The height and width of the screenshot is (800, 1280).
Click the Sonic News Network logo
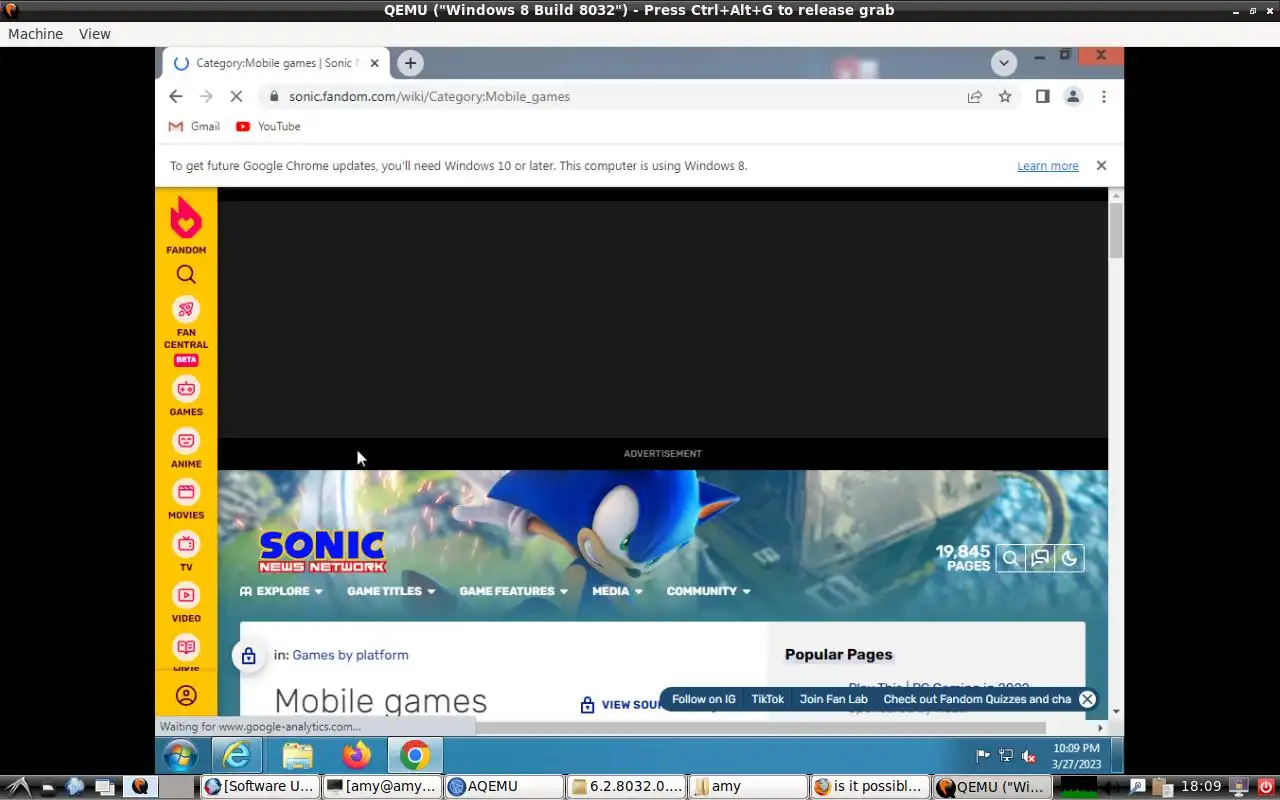(x=322, y=551)
